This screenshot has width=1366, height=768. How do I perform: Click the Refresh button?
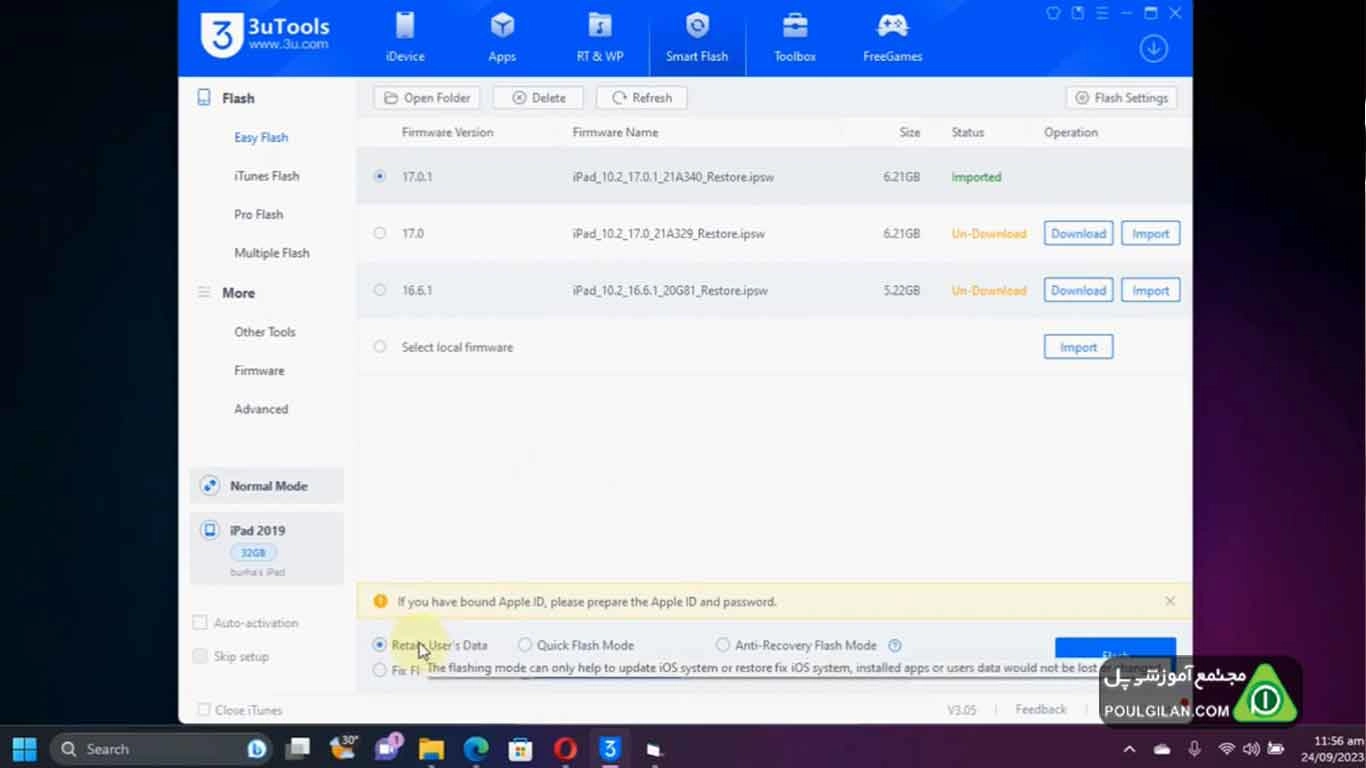(x=642, y=98)
